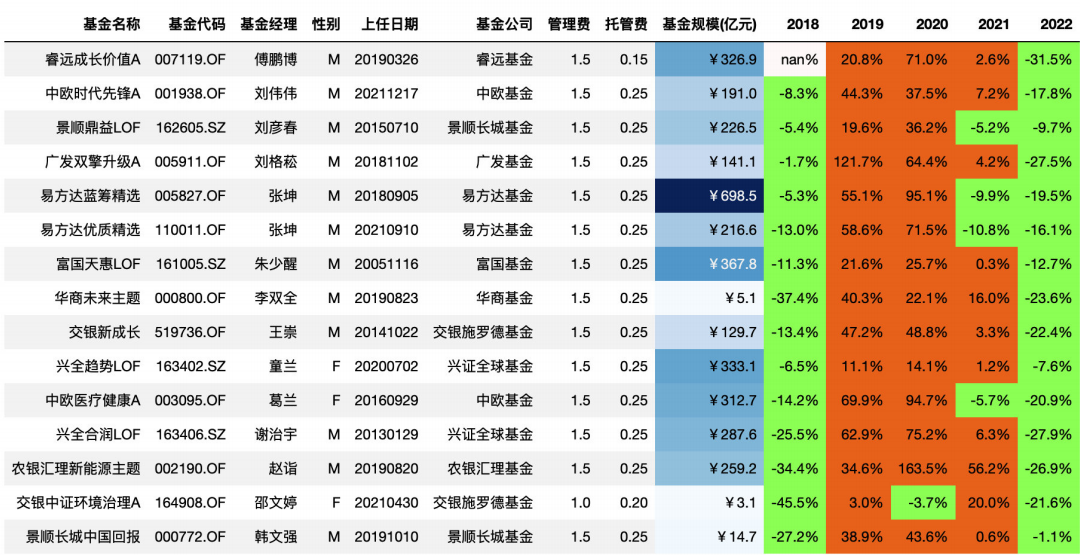Select start date 20051116
Image resolution: width=1080 pixels, height=555 pixels.
tap(386, 264)
